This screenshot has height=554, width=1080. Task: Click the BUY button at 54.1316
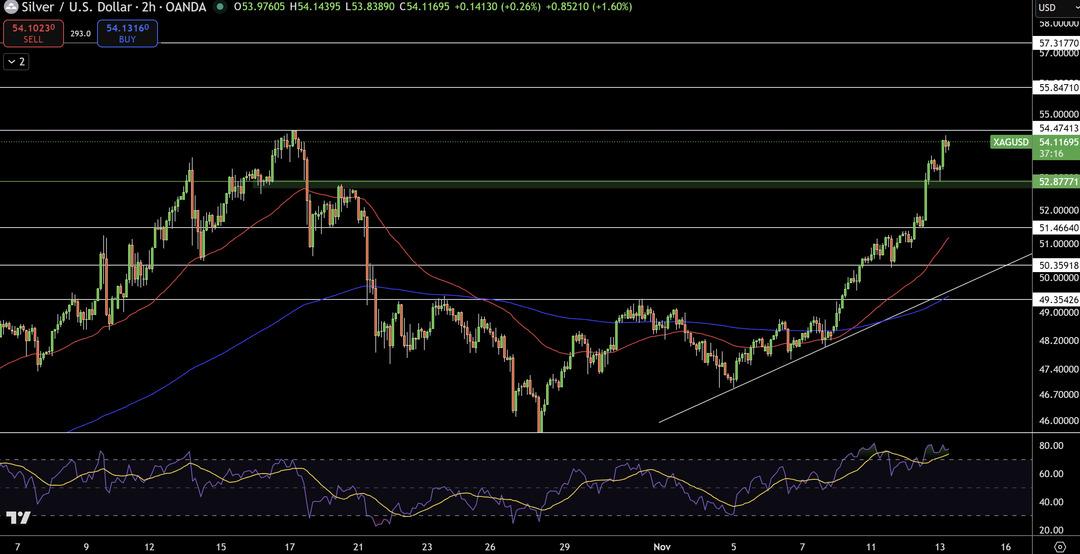coord(127,33)
